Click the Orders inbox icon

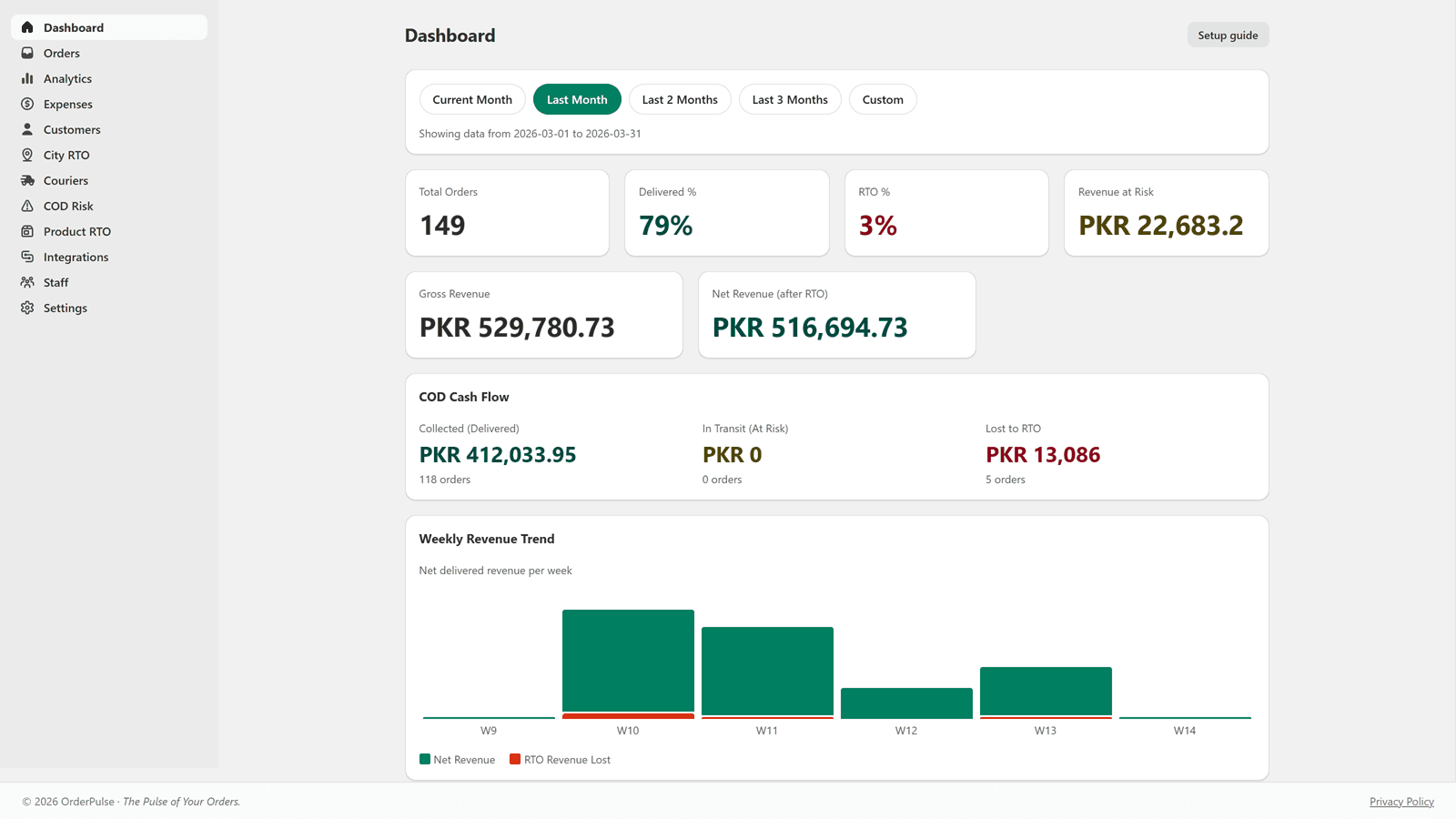point(27,53)
